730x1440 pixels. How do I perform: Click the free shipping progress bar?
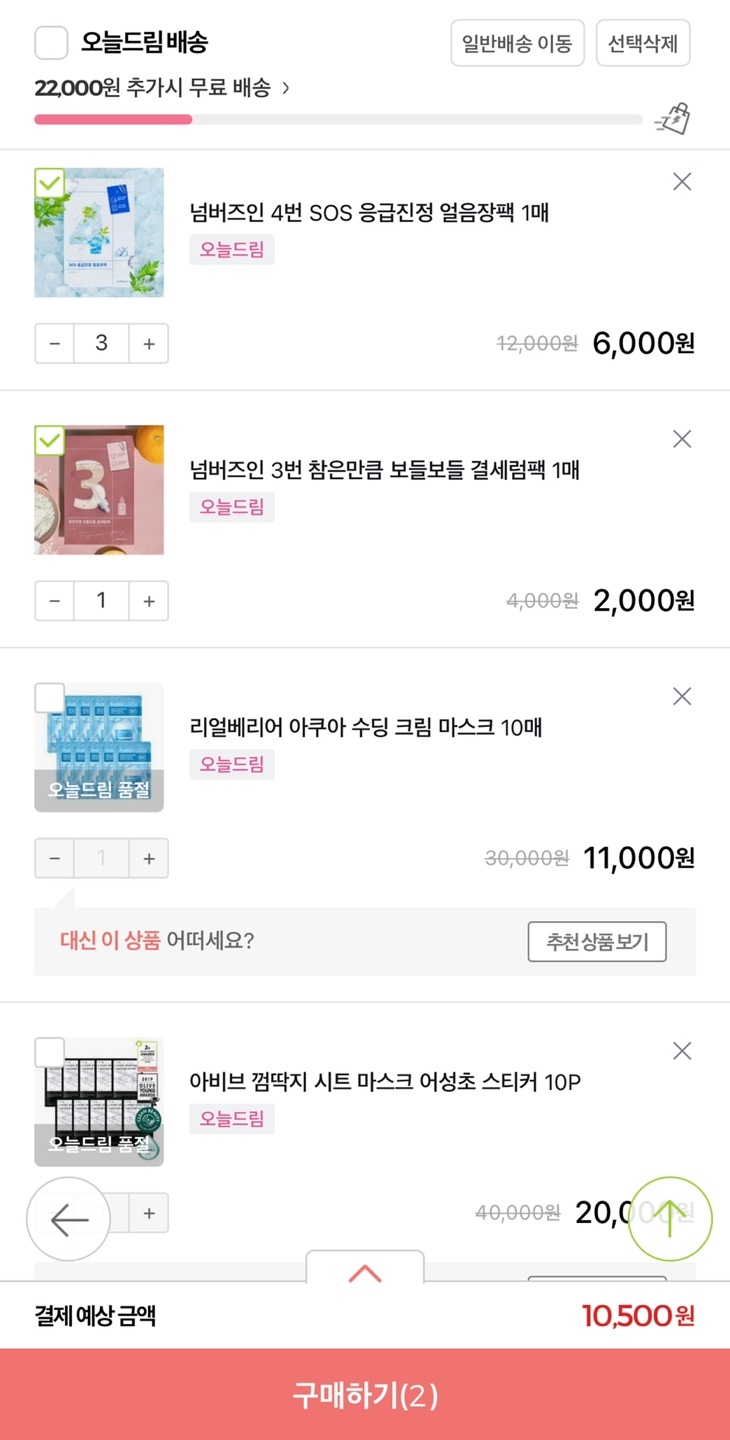pos(338,120)
